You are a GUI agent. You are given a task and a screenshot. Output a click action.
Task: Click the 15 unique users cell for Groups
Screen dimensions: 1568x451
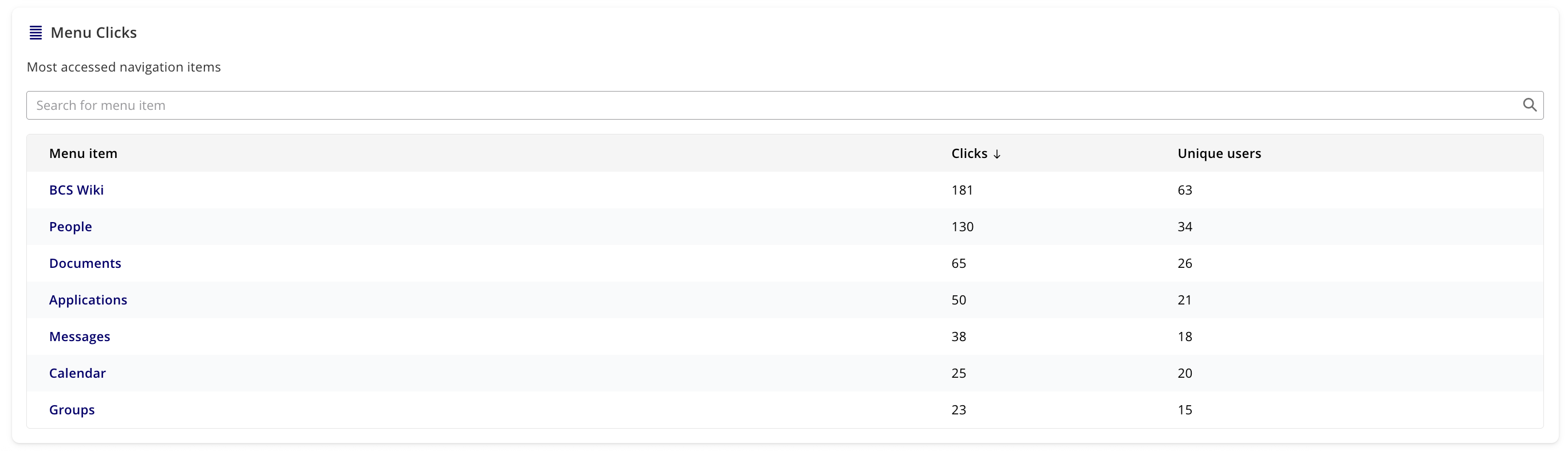[1184, 410]
